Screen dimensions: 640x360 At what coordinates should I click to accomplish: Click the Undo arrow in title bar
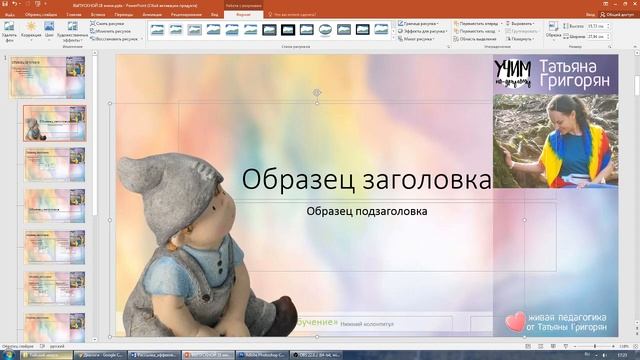point(15,4)
